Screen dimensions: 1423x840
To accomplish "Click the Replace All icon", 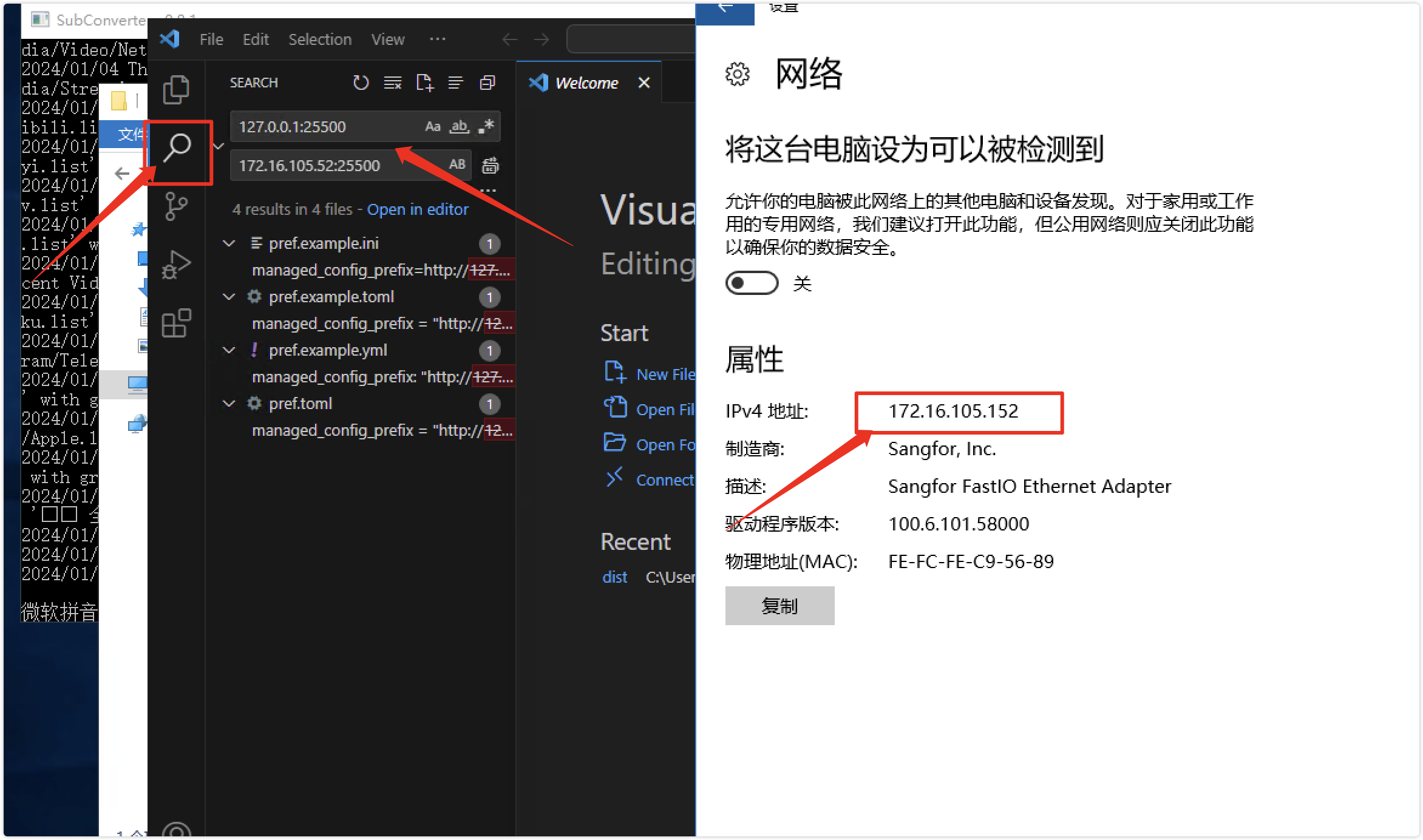I will 490,165.
